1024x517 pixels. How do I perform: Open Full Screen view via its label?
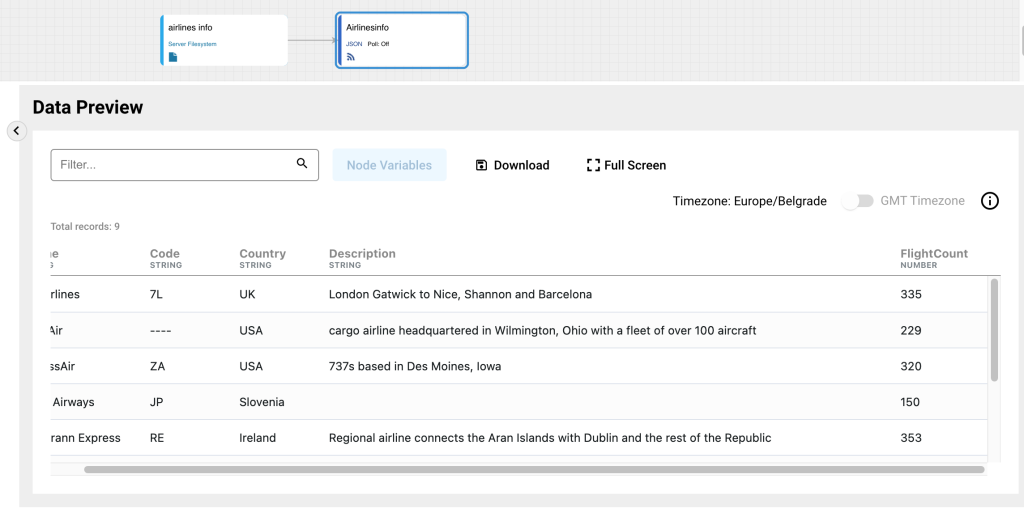635,165
